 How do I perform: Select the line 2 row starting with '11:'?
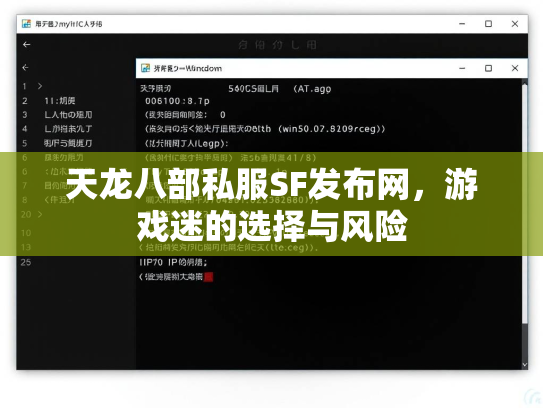(x=60, y=100)
